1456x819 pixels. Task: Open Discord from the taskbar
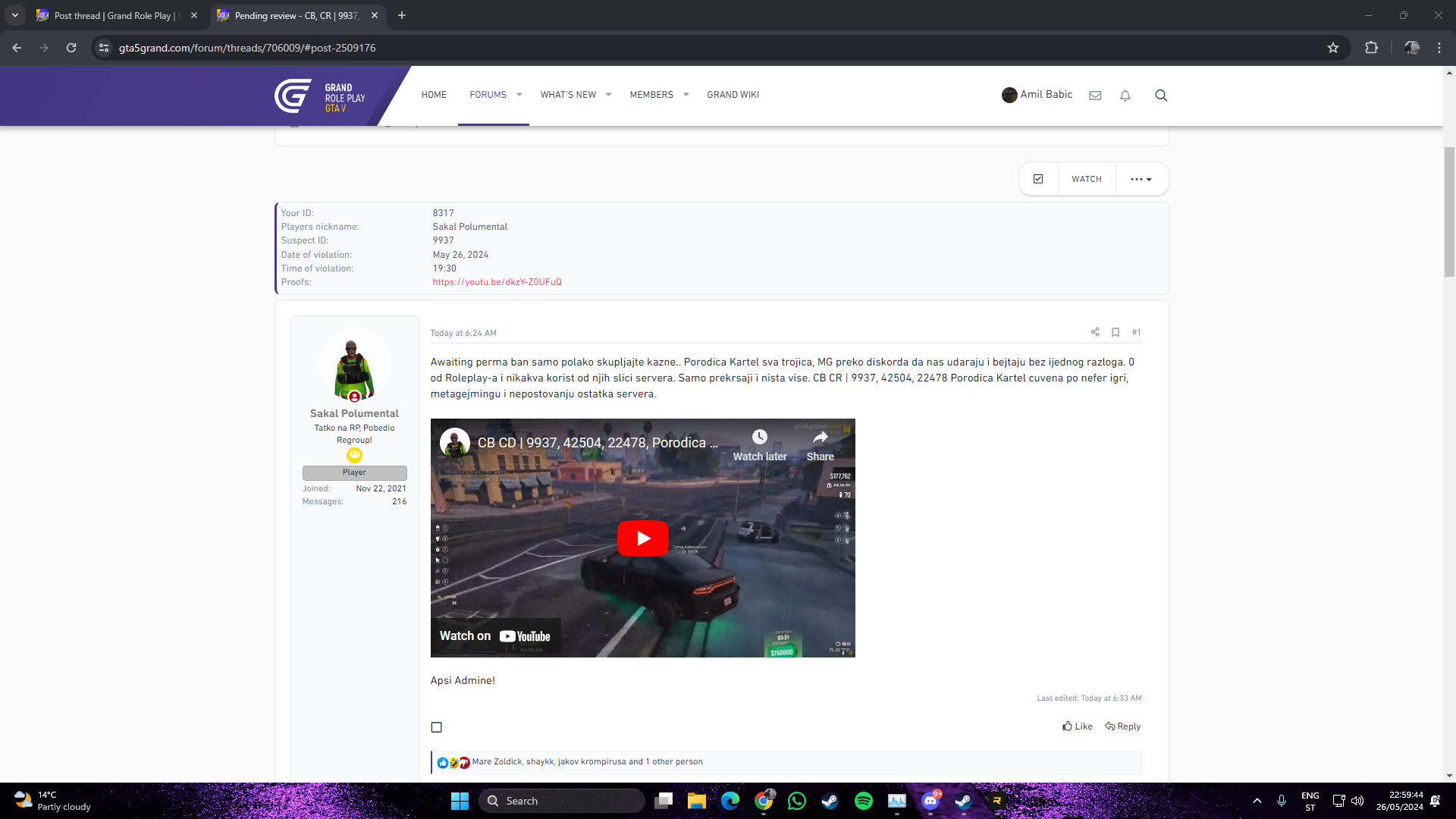[x=930, y=801]
